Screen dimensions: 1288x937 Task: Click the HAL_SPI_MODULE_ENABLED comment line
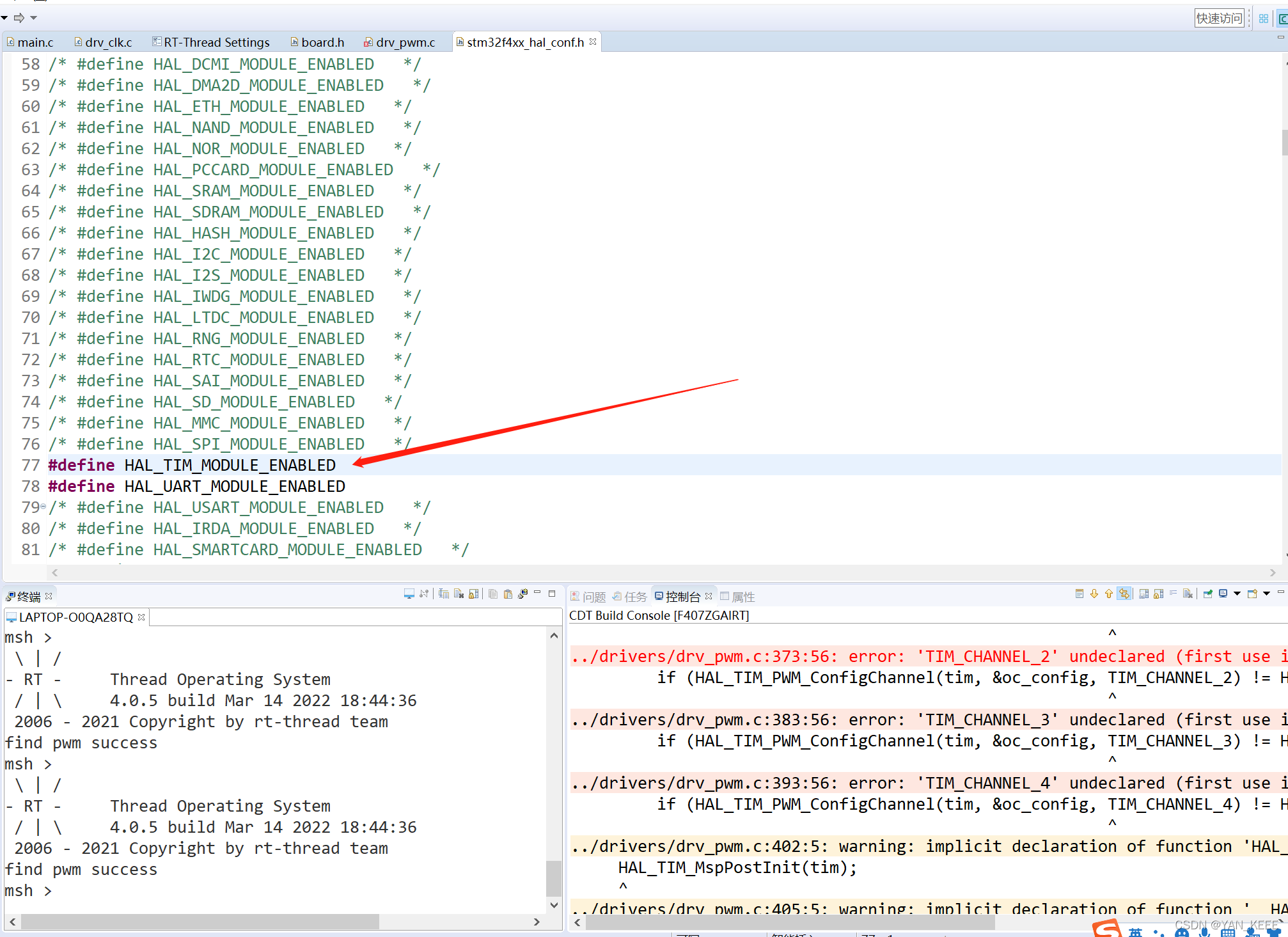pos(230,444)
